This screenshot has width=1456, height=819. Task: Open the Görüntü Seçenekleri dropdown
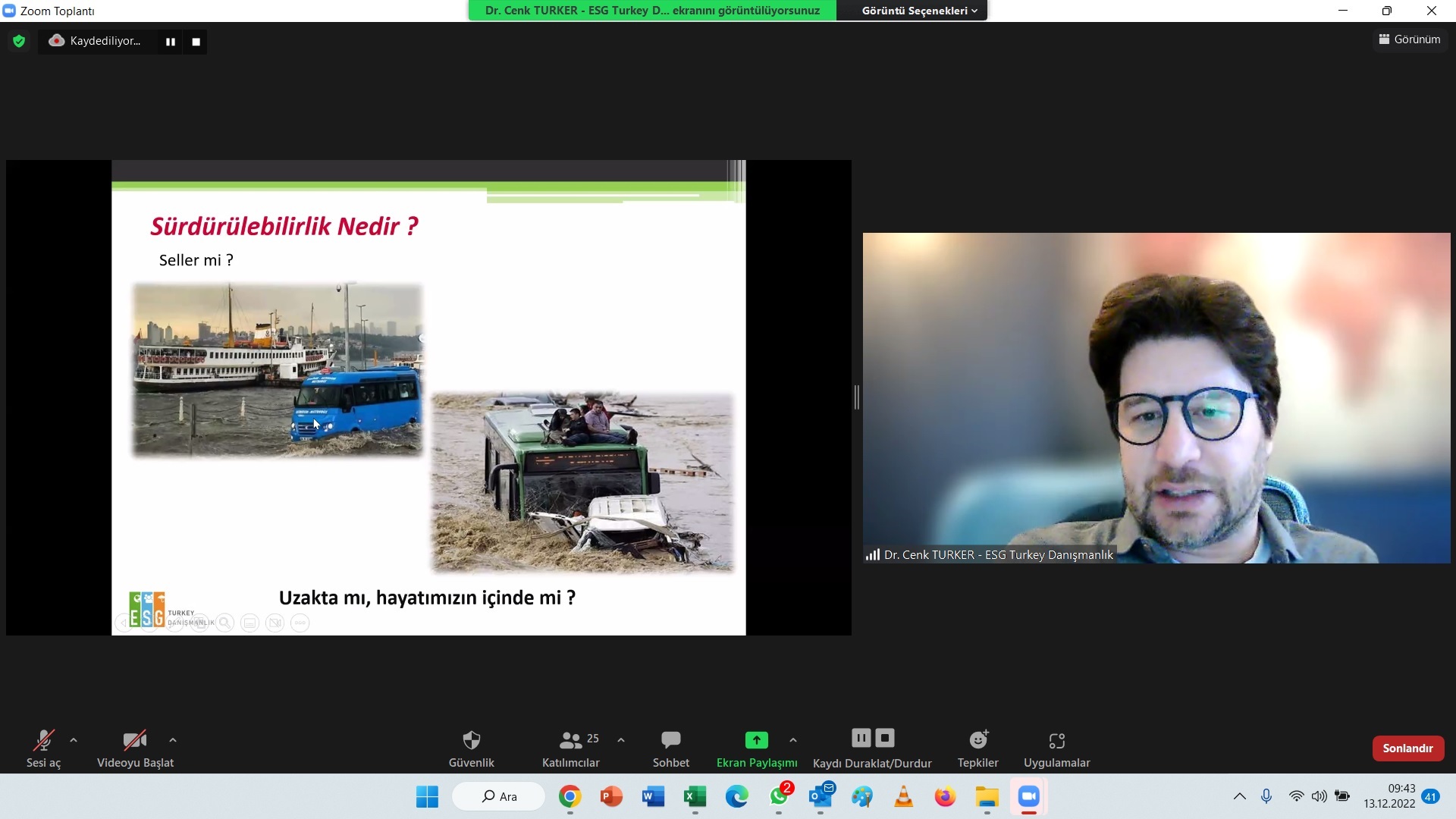(x=919, y=11)
